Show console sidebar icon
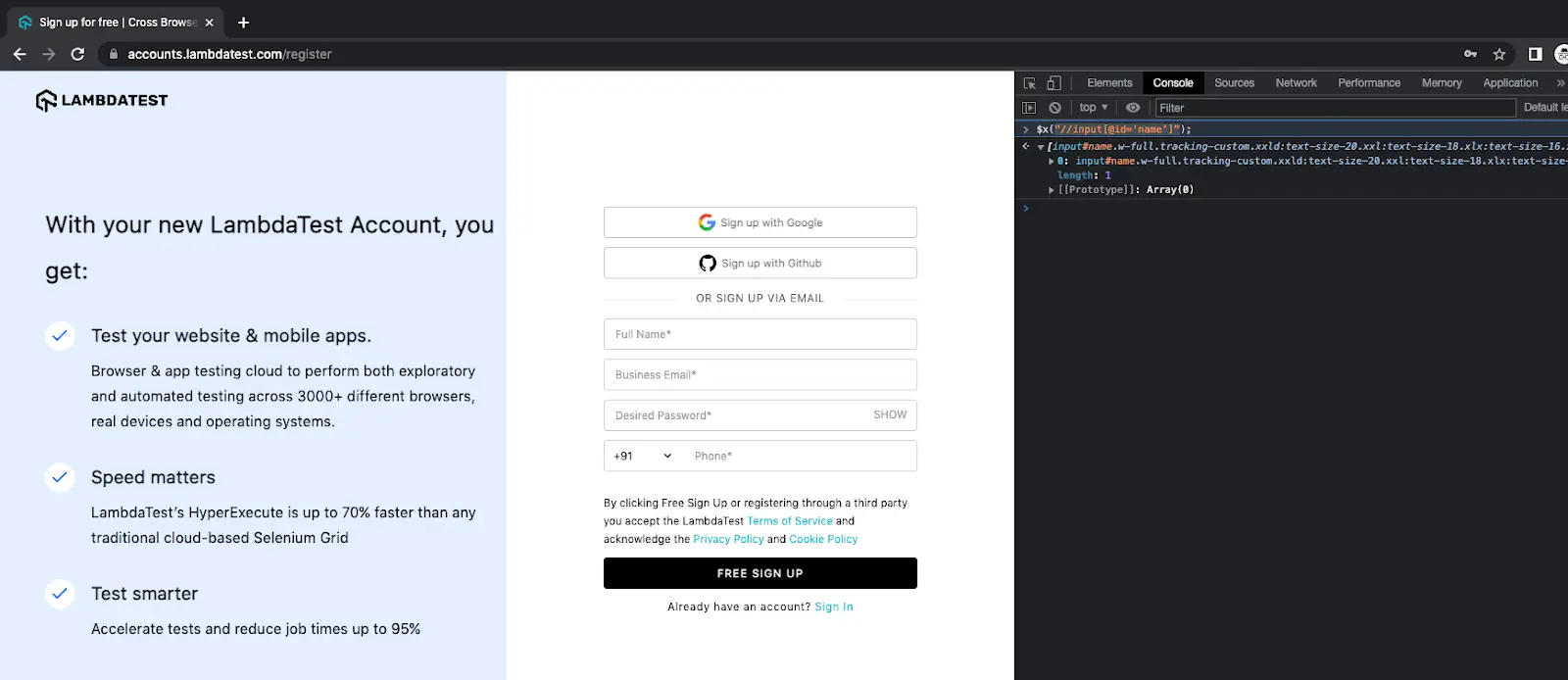This screenshot has height=680, width=1568. pos(1029,108)
